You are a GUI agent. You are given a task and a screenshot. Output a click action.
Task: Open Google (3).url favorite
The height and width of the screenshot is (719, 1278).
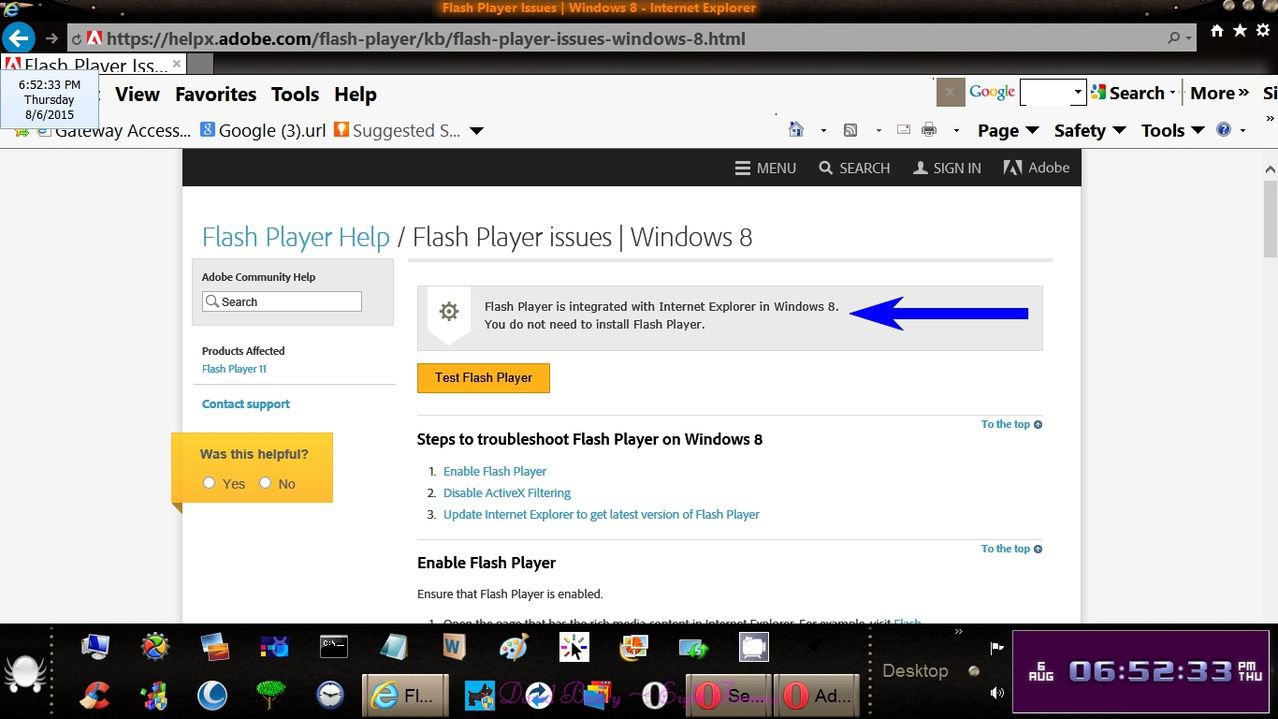pyautogui.click(x=263, y=131)
